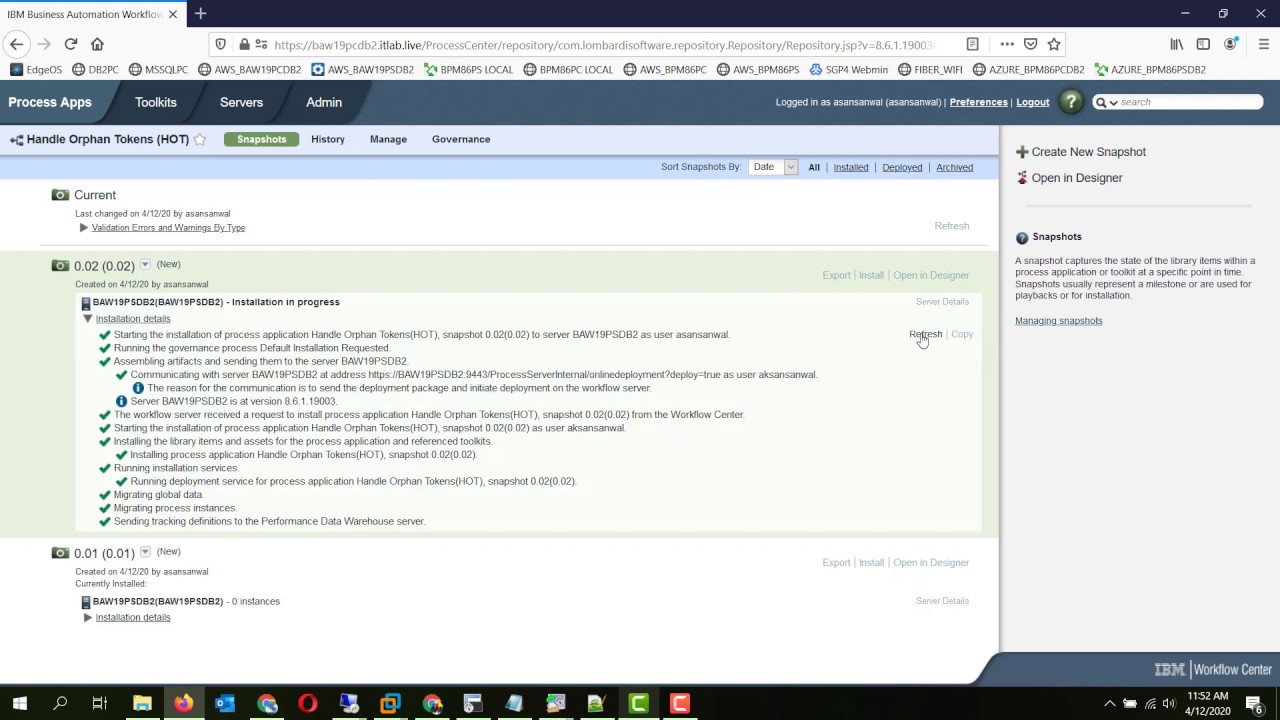The image size is (1280, 720).
Task: Open the dropdown arrow next to 0.02 (0.02)
Action: click(x=145, y=265)
